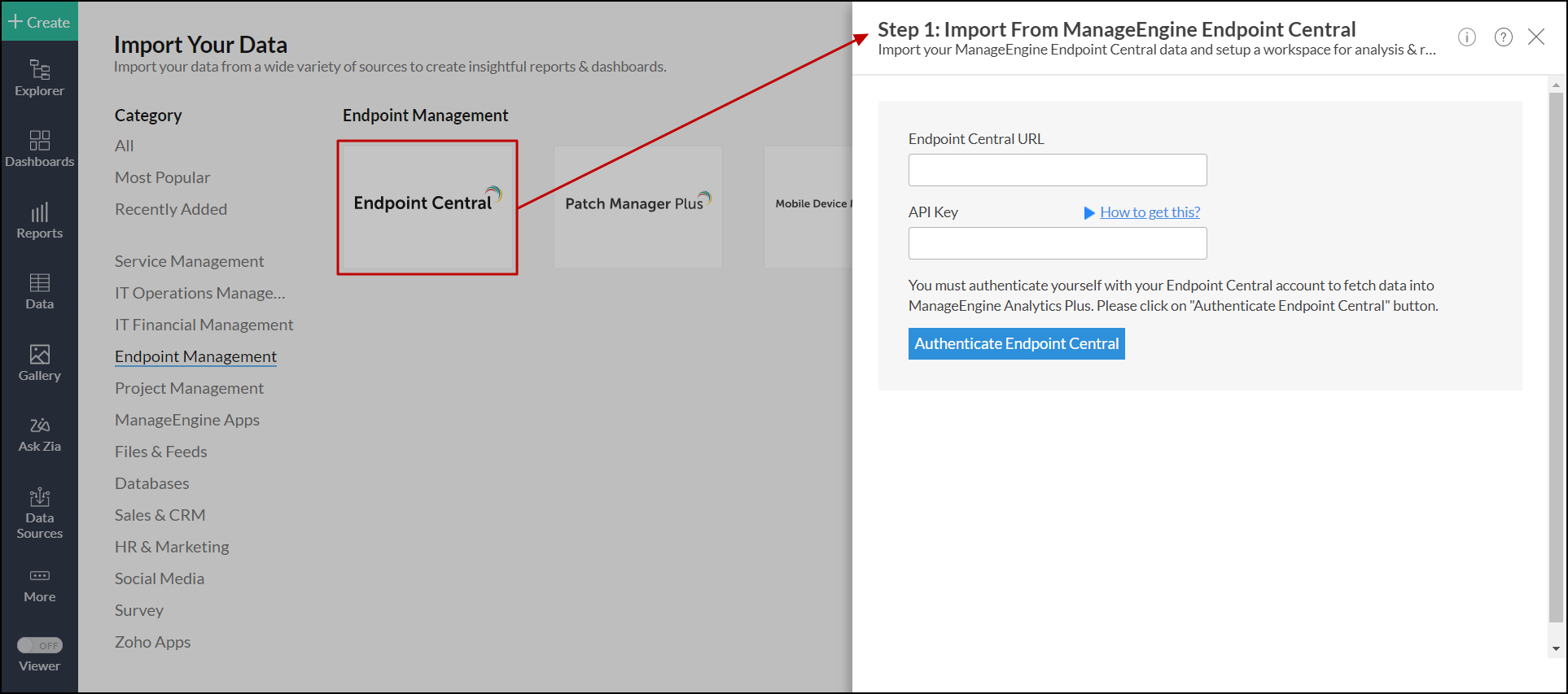The image size is (1568, 694).
Task: Open the Explorer sidebar icon
Action: 39,78
